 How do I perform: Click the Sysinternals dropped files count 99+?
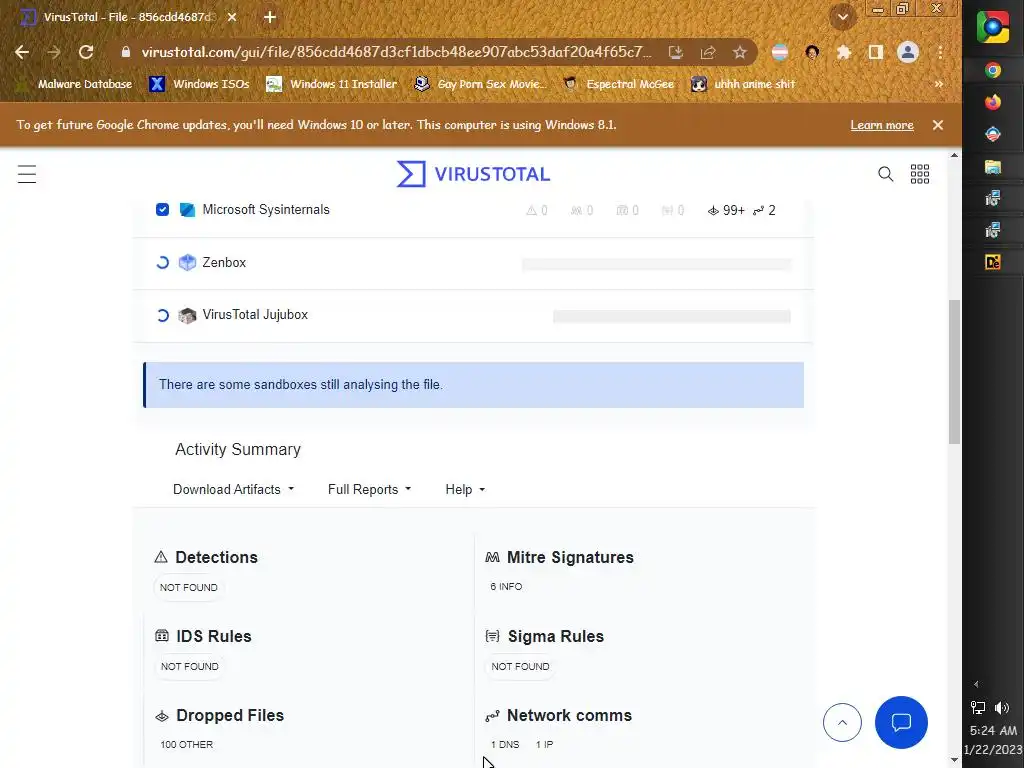[726, 210]
